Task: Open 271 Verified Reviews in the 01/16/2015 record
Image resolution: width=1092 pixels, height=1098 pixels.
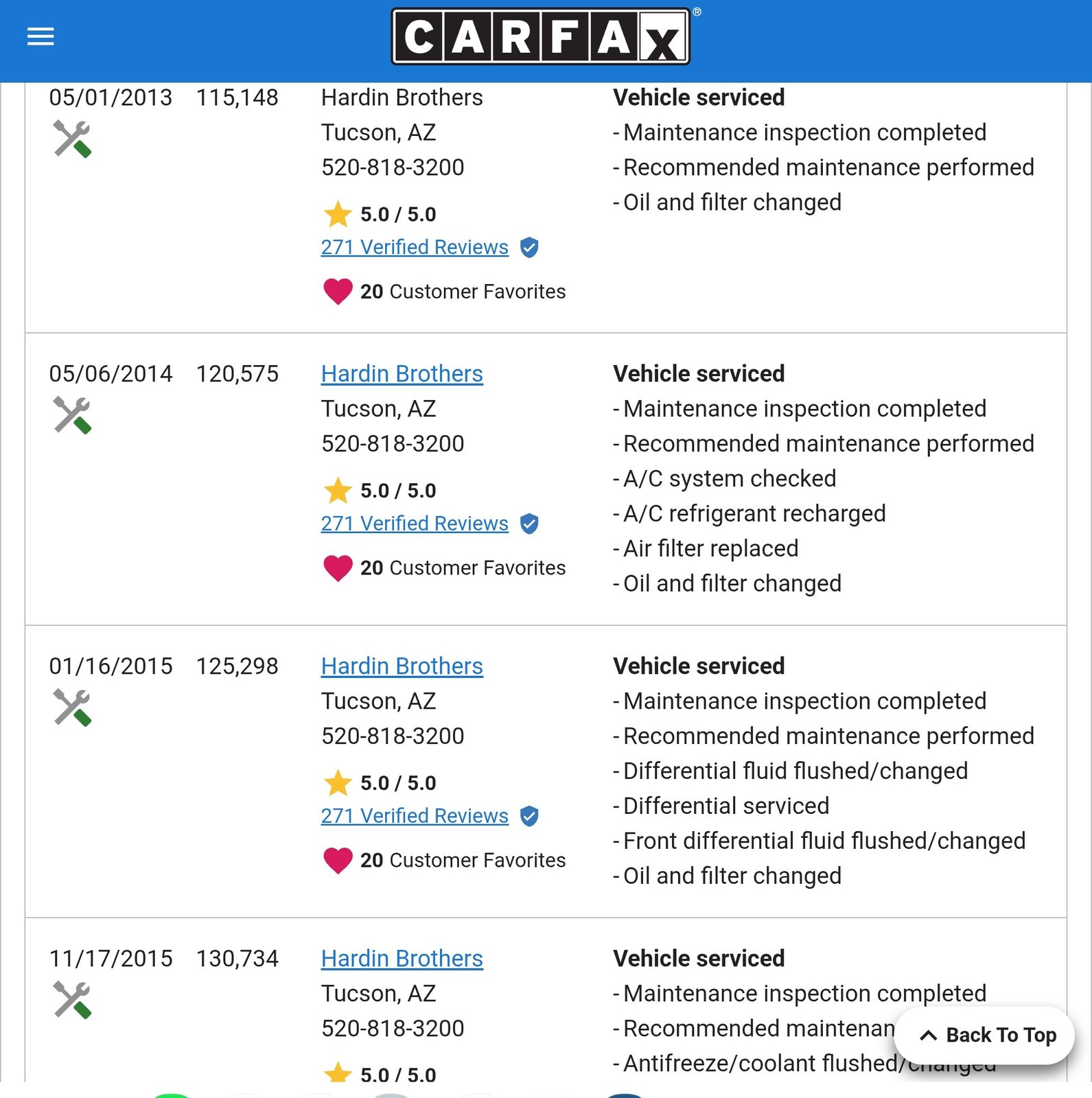Action: point(415,816)
